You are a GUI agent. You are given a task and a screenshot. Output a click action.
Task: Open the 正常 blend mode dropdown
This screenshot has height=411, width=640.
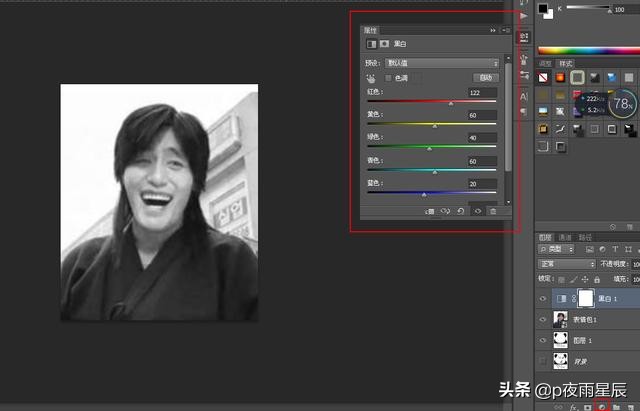[566, 264]
